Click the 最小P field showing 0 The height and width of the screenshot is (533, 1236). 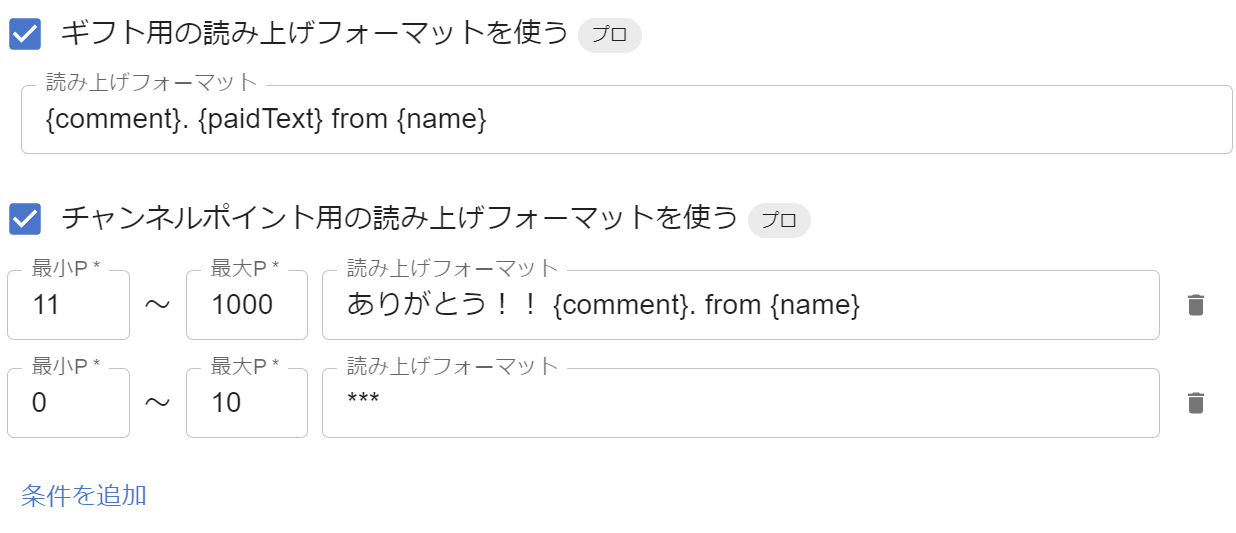[x=68, y=403]
